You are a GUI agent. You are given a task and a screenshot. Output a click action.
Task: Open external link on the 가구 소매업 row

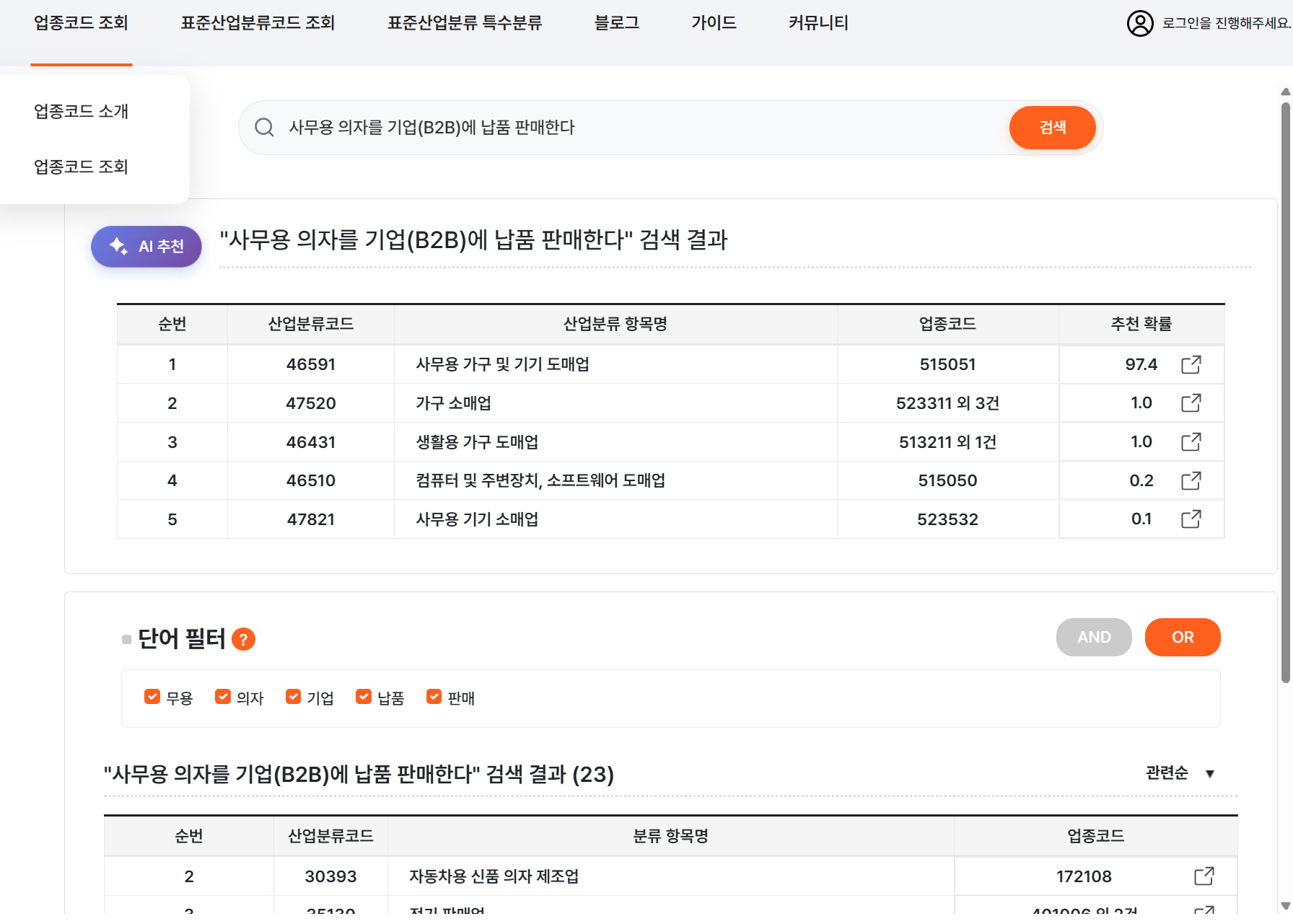coord(1191,403)
